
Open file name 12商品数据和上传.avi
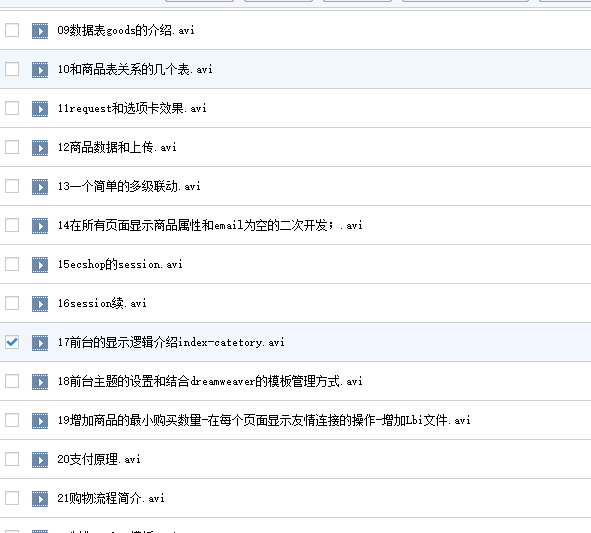click(x=117, y=147)
